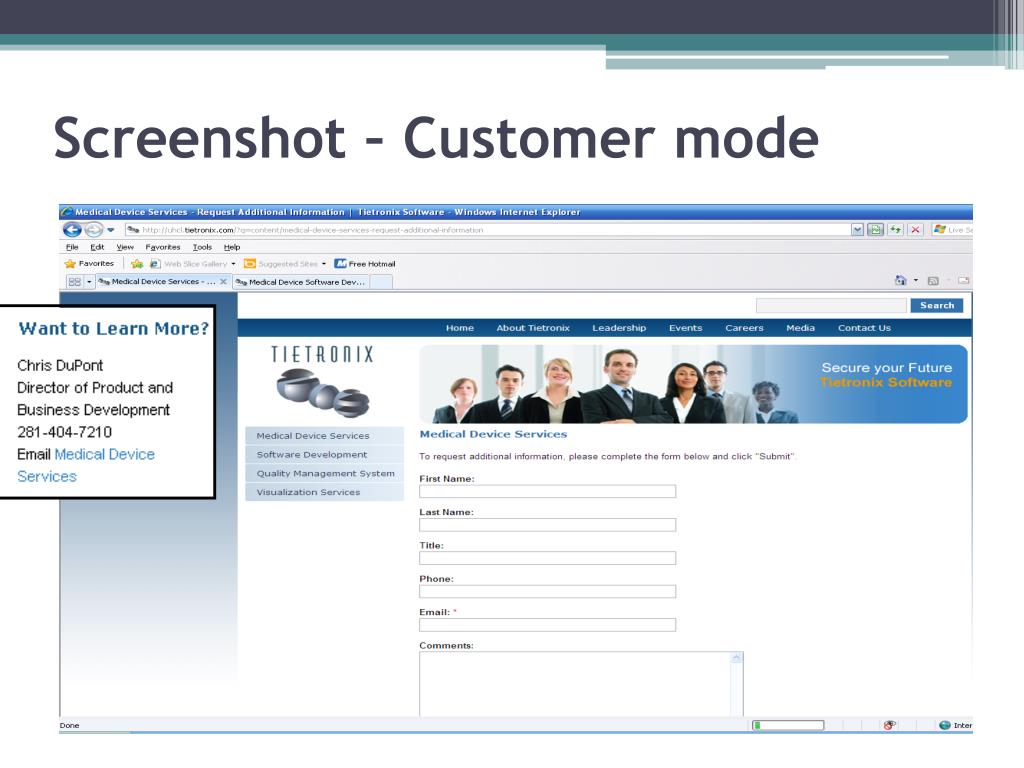Click Email Medical Device Services link

tap(86, 465)
